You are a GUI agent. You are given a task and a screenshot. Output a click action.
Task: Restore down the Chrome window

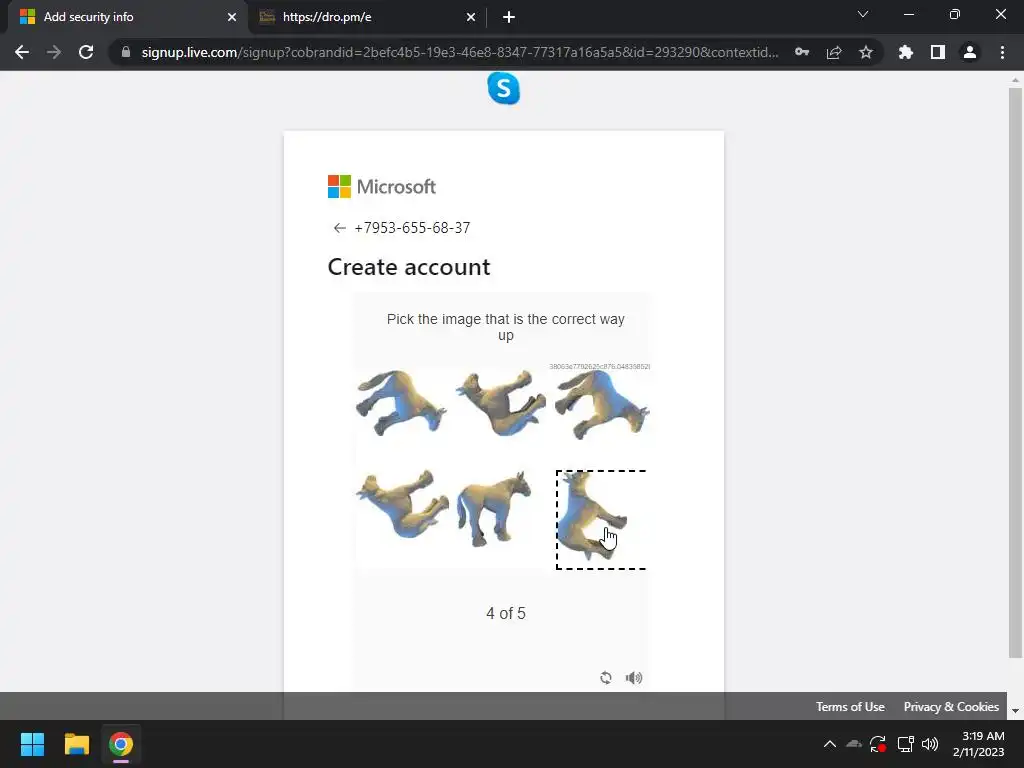(955, 14)
